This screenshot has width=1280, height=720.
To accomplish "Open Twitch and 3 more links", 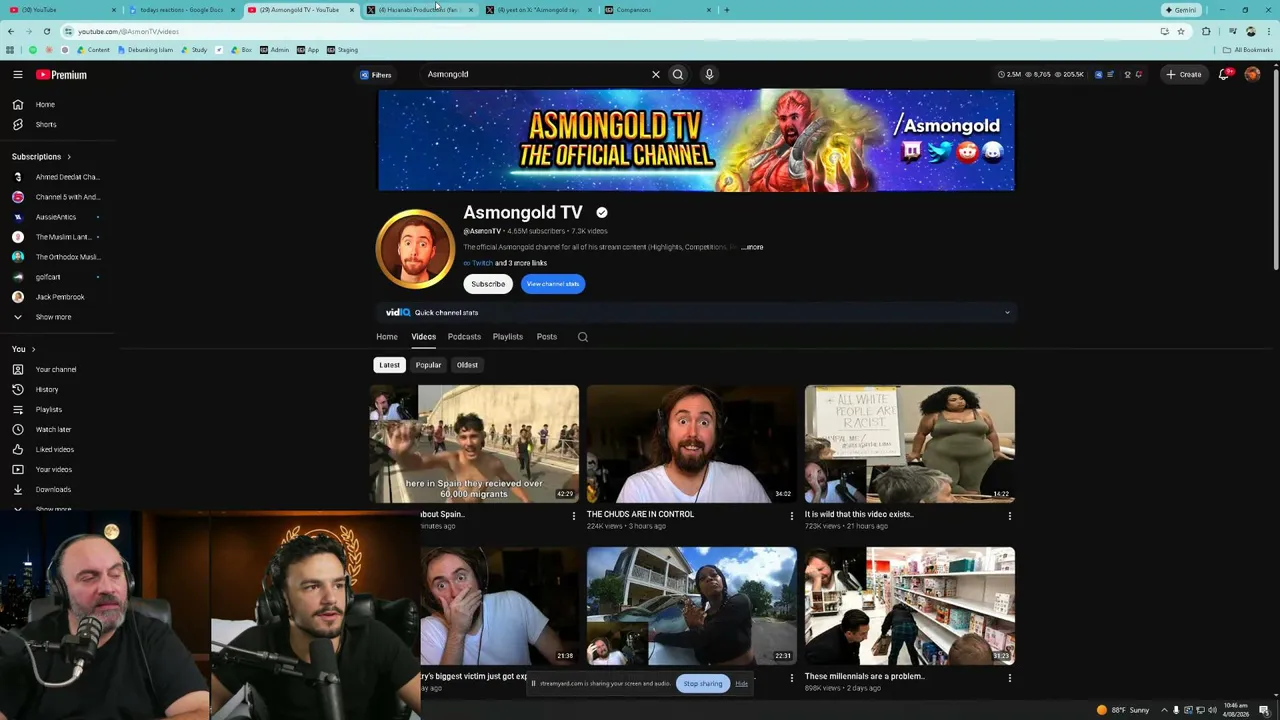I will tap(505, 263).
